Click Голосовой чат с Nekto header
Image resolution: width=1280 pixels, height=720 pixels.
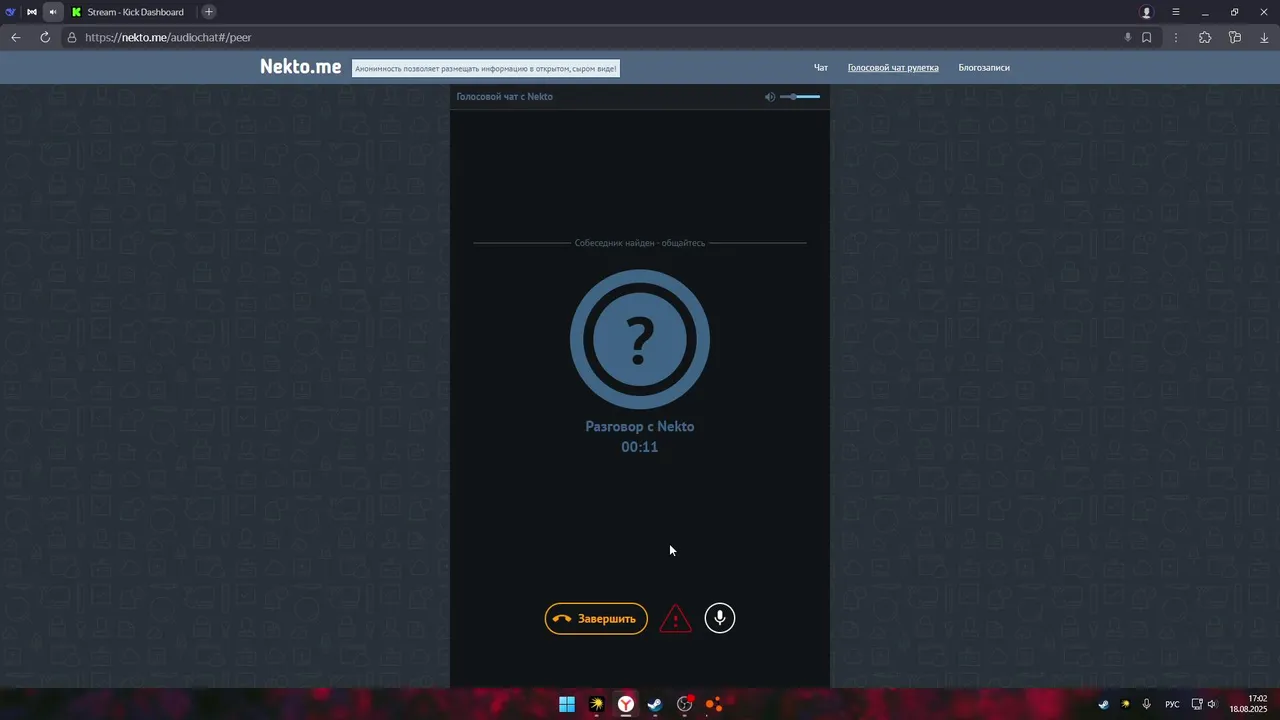click(x=504, y=97)
